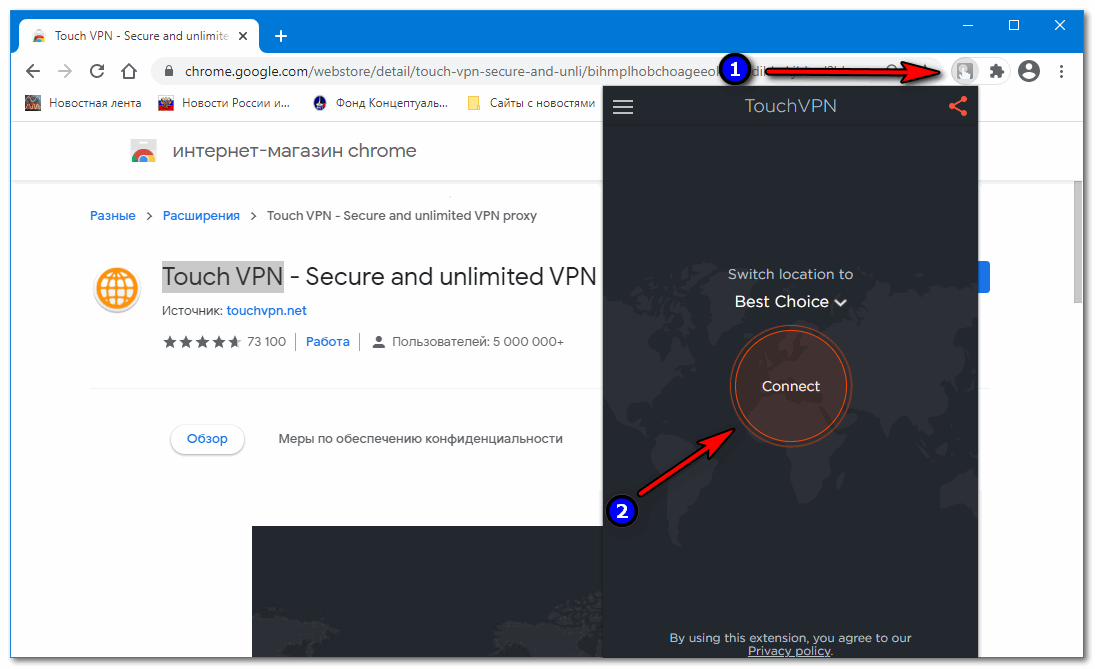
Task: Click the TouchVPN extension icon in toolbar
Action: [x=965, y=71]
